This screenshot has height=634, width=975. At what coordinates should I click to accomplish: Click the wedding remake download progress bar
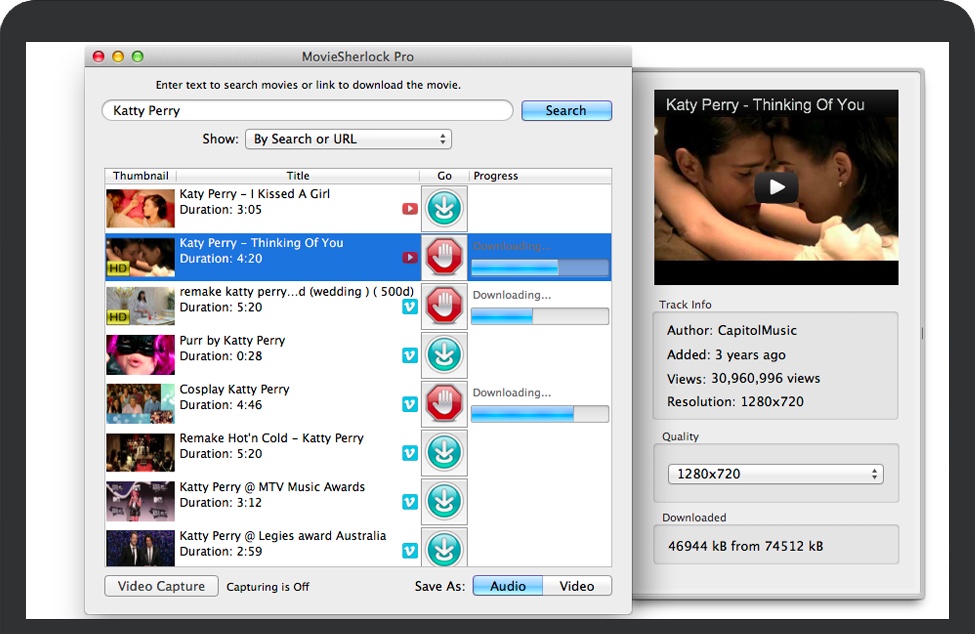[x=540, y=316]
